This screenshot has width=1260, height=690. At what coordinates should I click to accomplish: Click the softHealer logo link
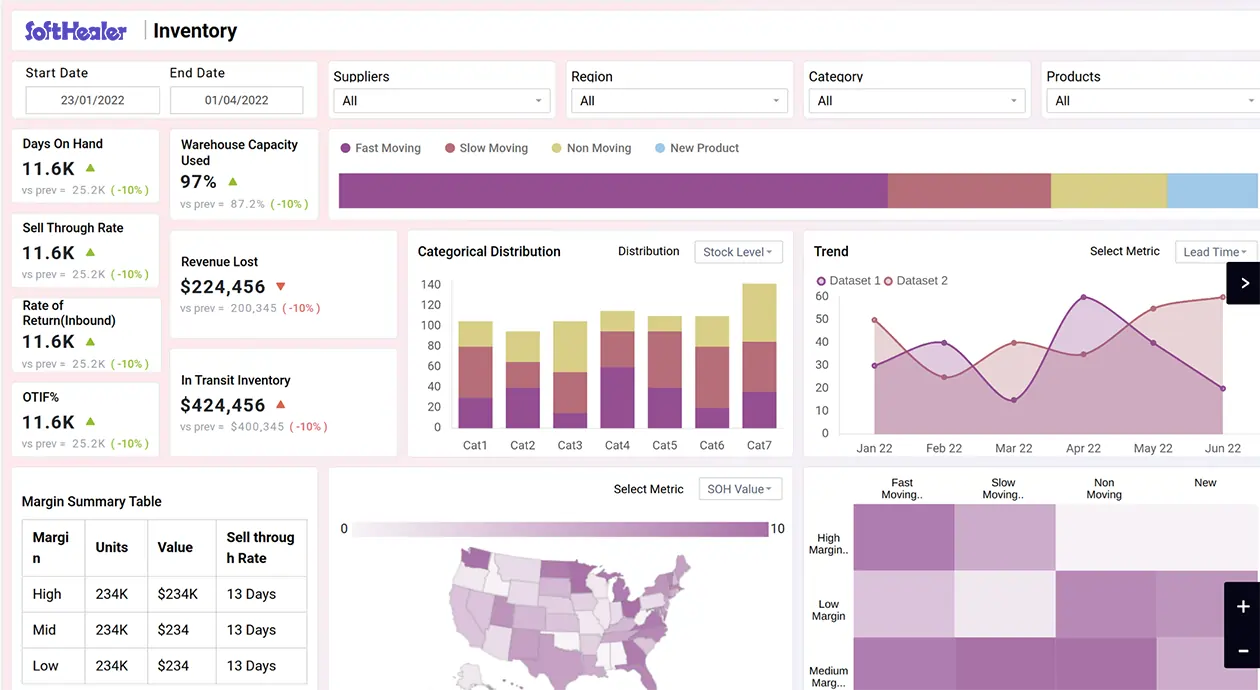75,30
